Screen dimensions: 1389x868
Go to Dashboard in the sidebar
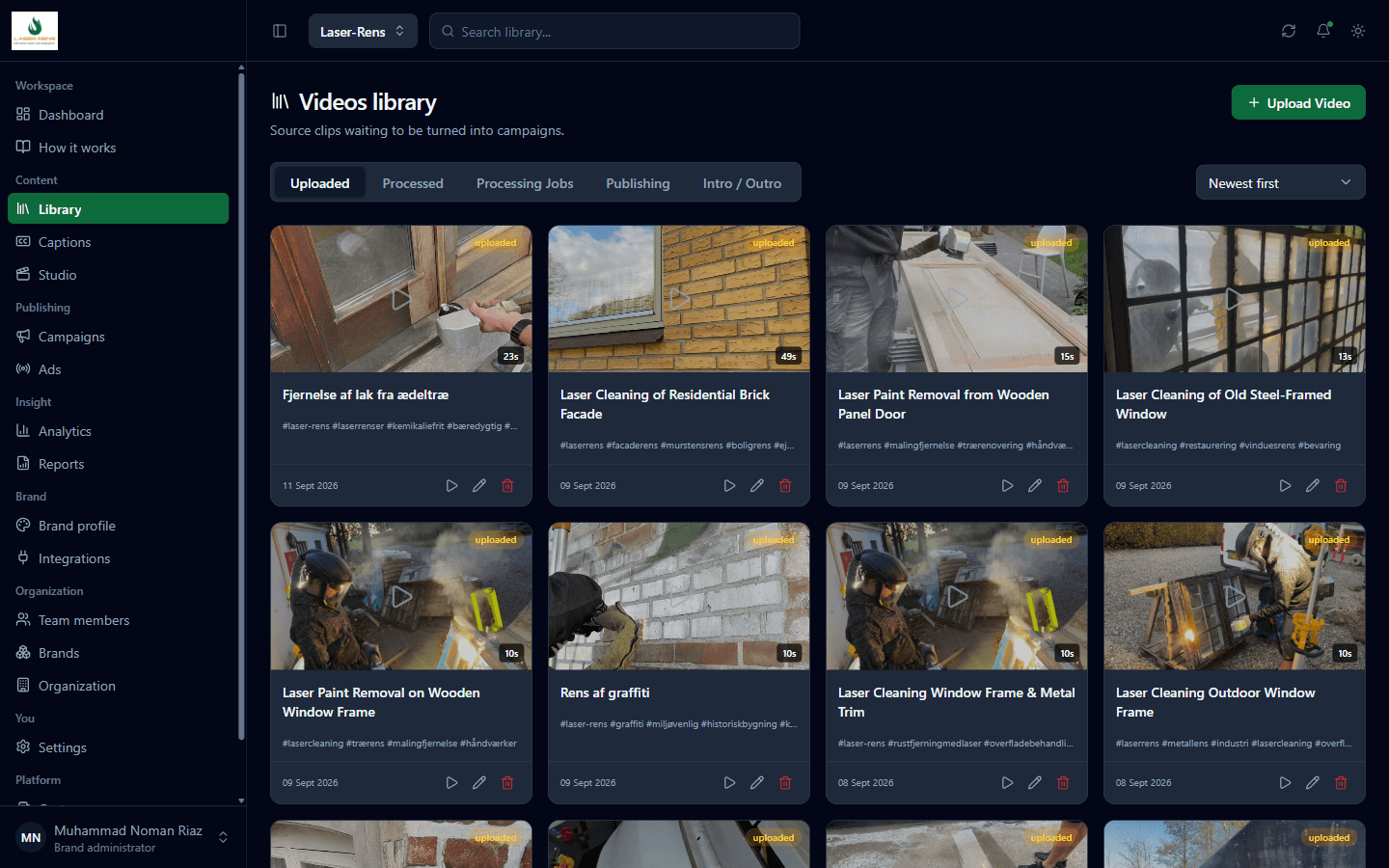click(118, 115)
